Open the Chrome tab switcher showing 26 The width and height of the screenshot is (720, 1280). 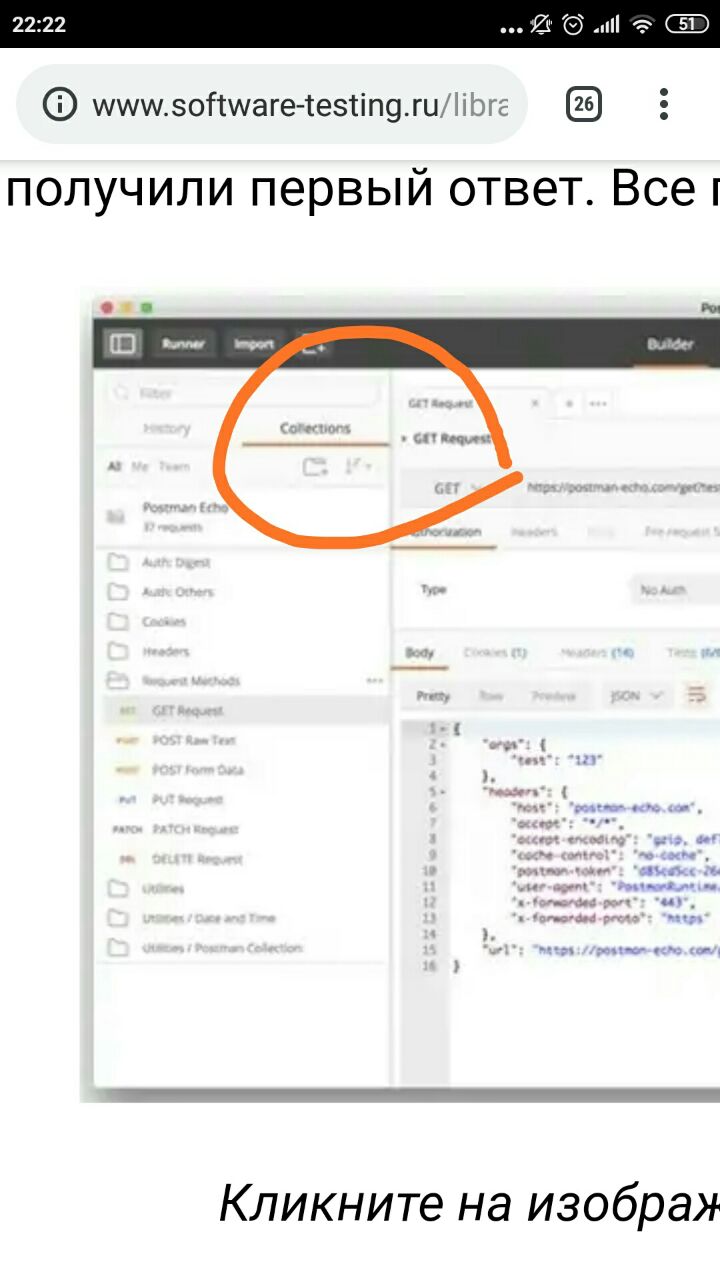tap(584, 104)
